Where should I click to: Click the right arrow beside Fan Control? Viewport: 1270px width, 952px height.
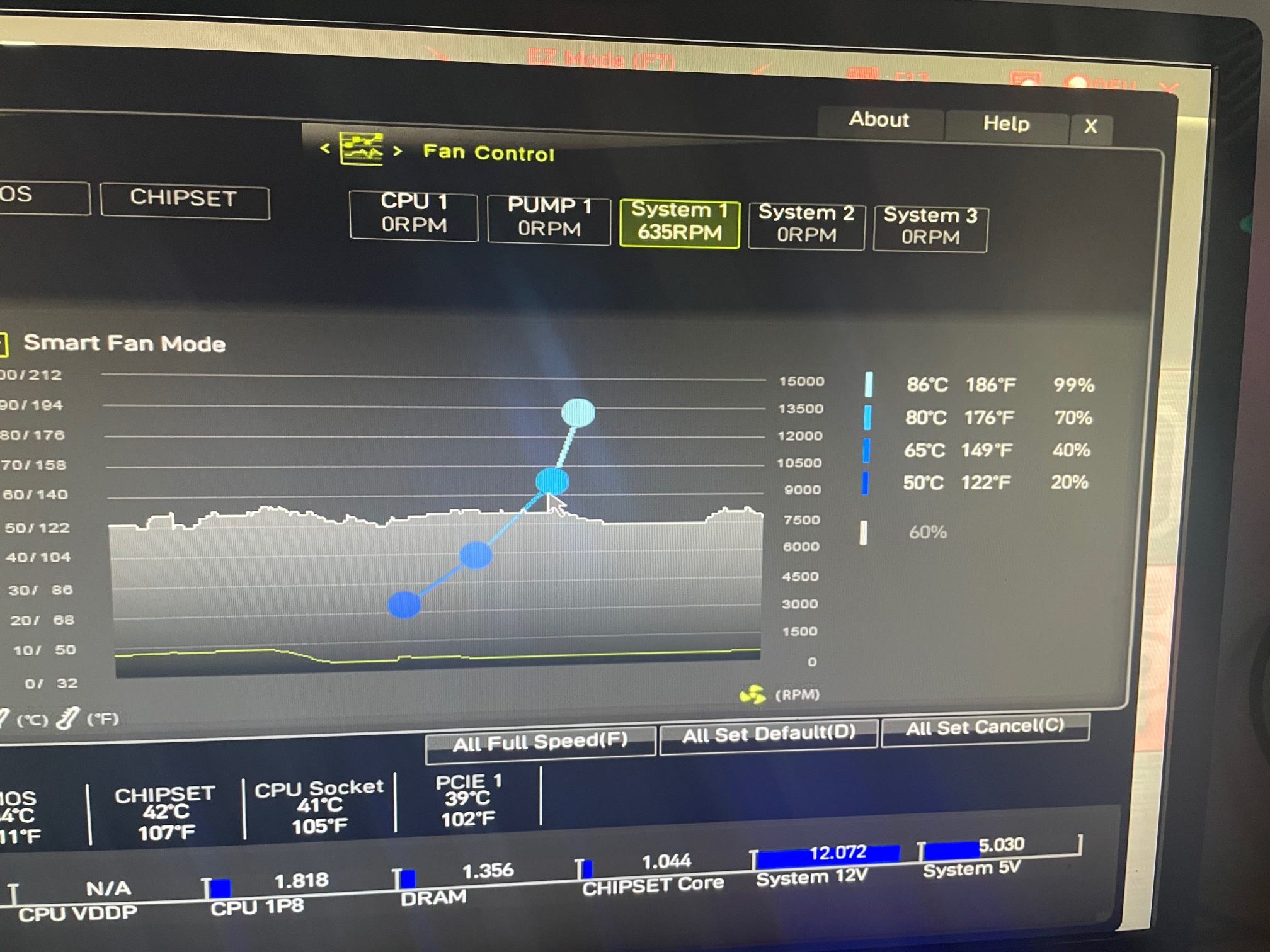point(398,151)
